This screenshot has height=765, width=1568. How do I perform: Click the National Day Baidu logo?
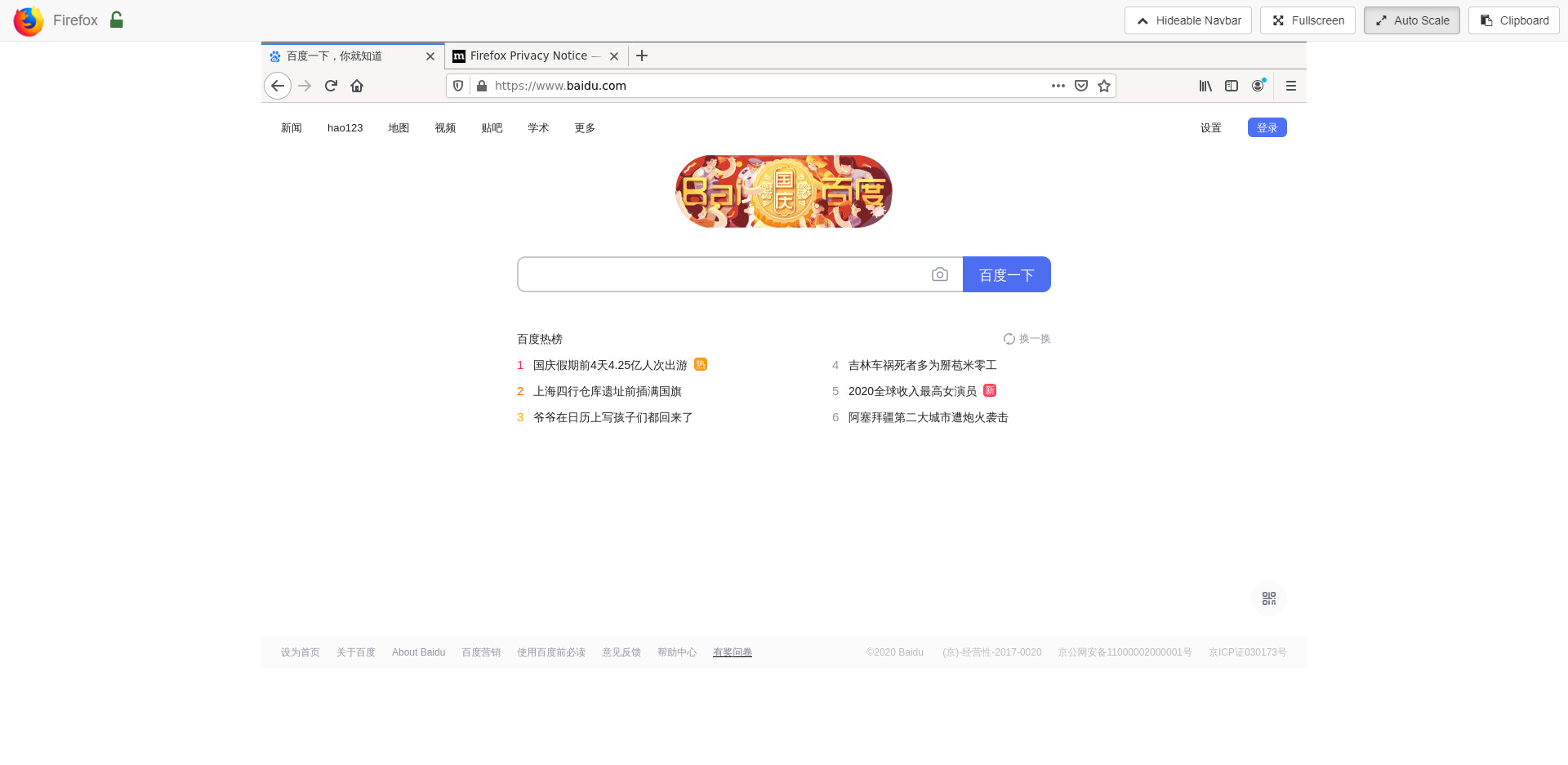(784, 192)
